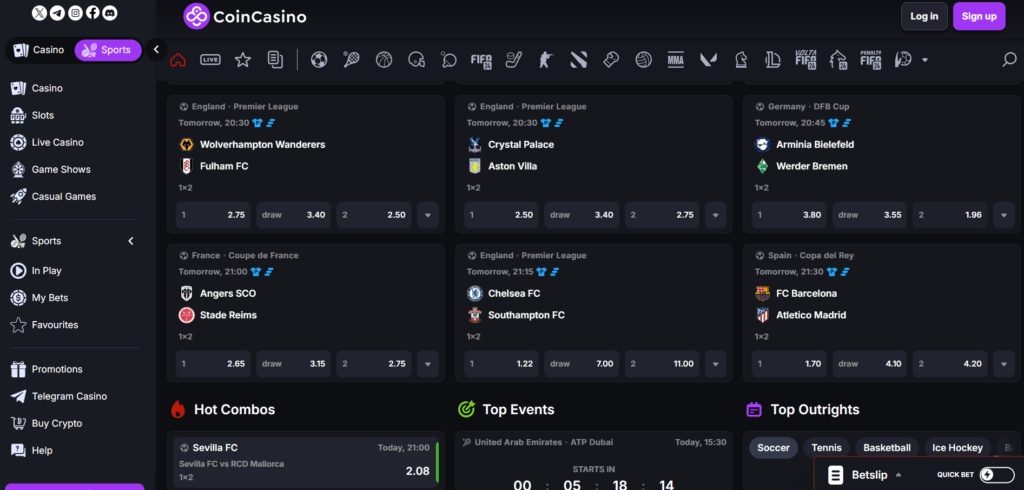The width and height of the screenshot is (1024, 490).
Task: Bet on Werder Bremen win at 1.96
Action: click(950, 215)
